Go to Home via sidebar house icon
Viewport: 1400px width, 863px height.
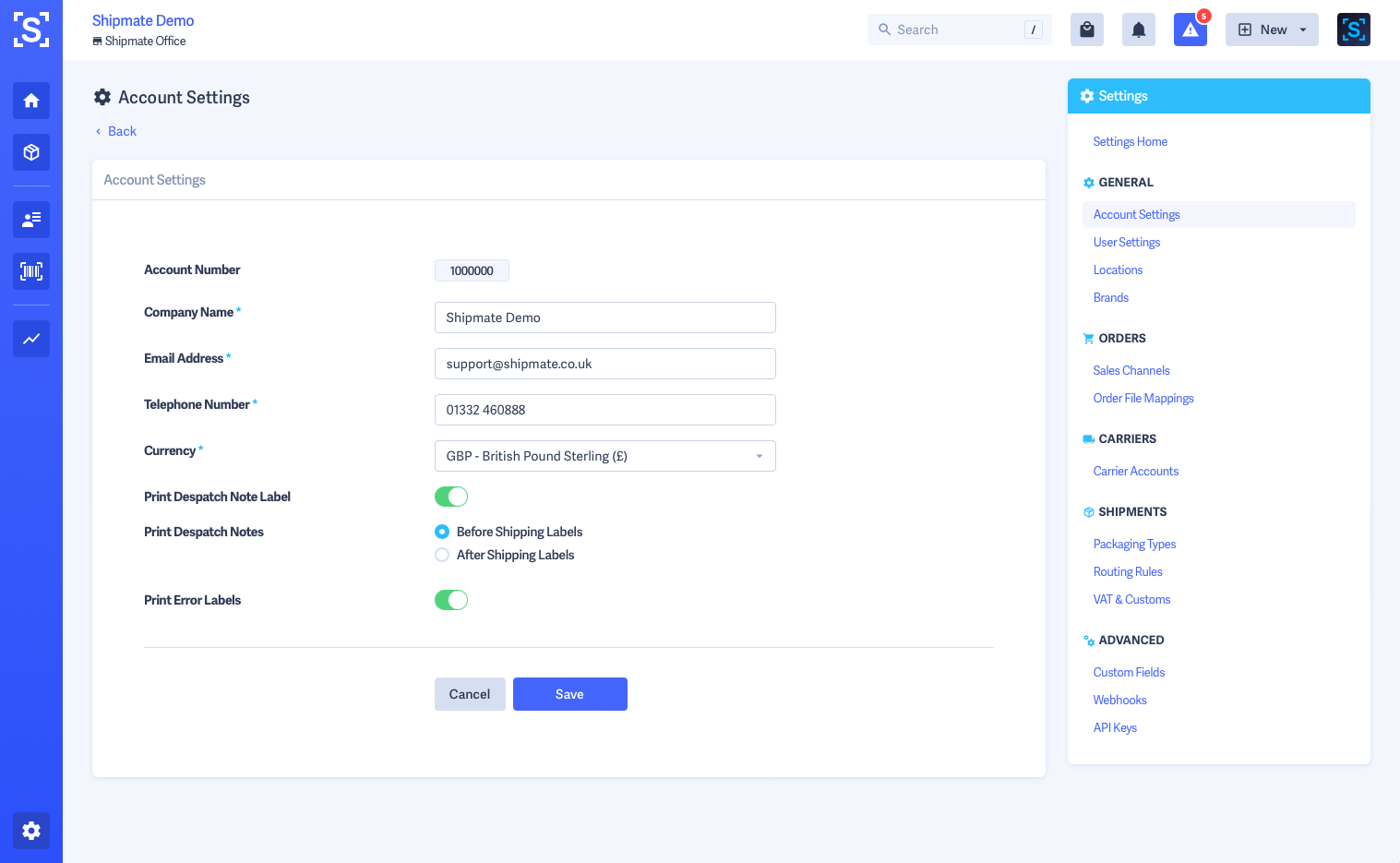pos(31,101)
